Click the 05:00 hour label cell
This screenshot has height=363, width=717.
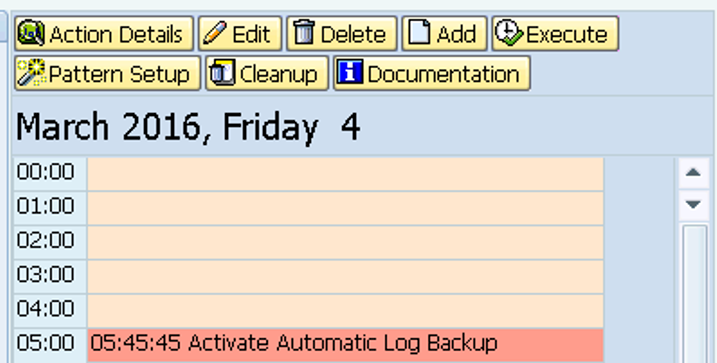point(49,345)
